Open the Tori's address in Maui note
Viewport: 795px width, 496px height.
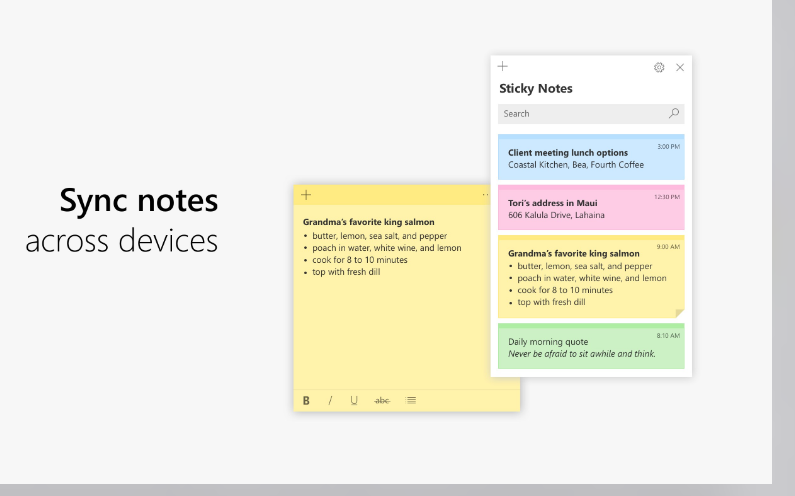tap(591, 207)
